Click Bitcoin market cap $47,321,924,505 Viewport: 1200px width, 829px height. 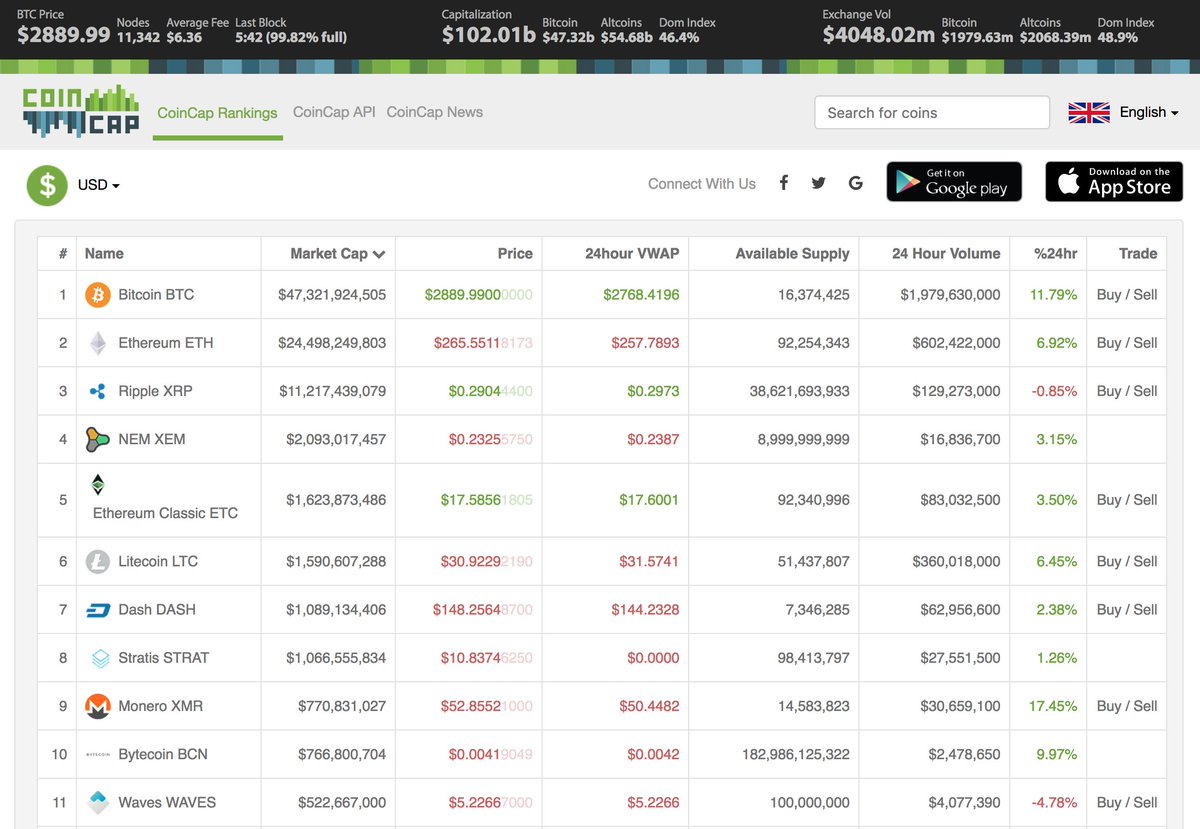(x=332, y=295)
